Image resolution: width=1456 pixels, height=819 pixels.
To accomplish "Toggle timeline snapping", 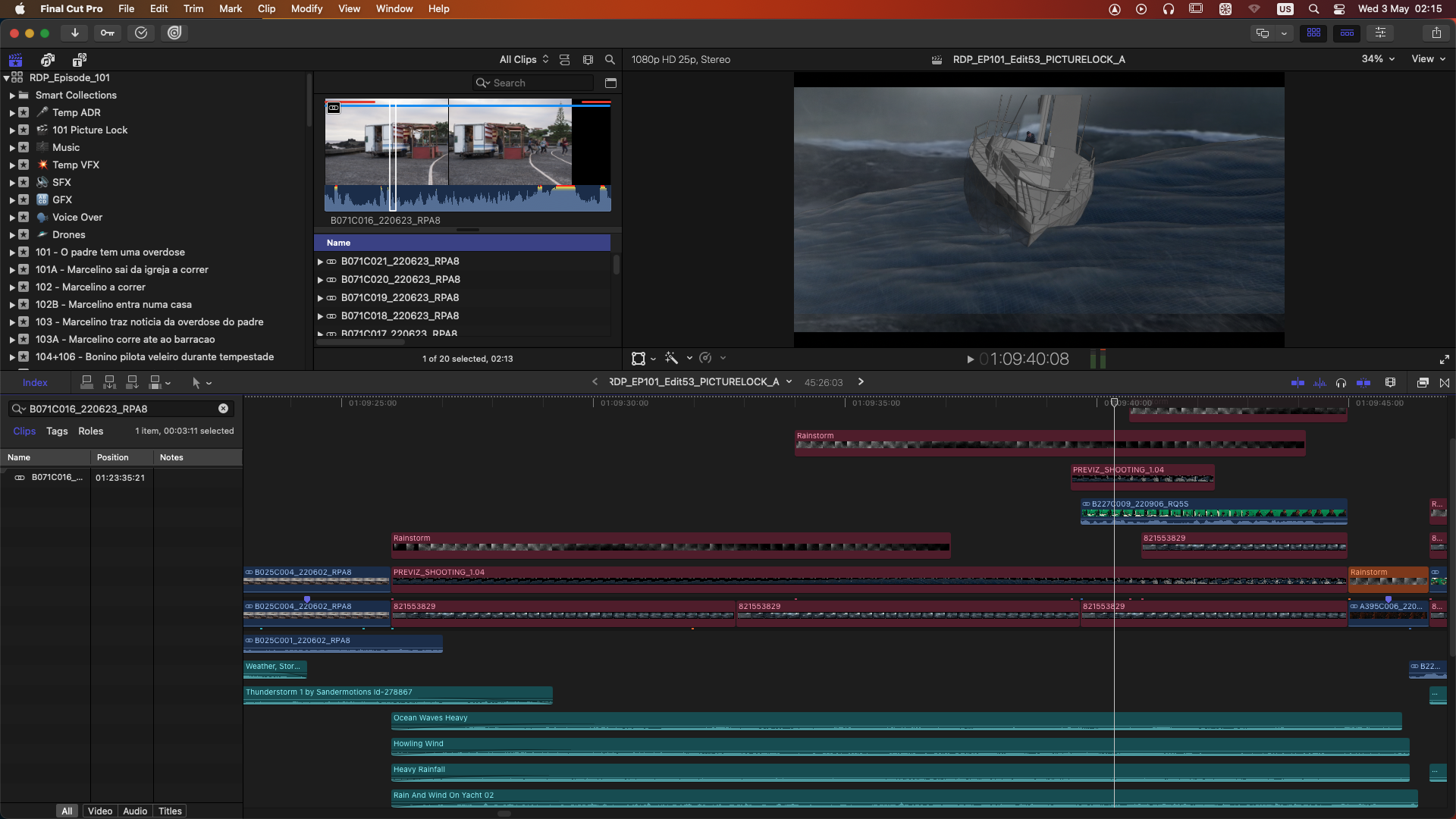I will coord(1363,382).
